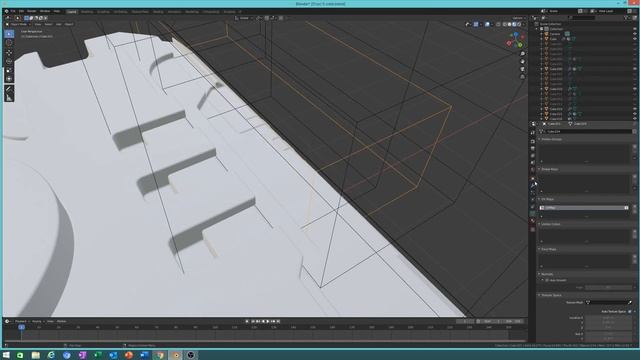The image size is (640, 360).
Task: Click current frame marker in timeline
Action: tap(22, 327)
